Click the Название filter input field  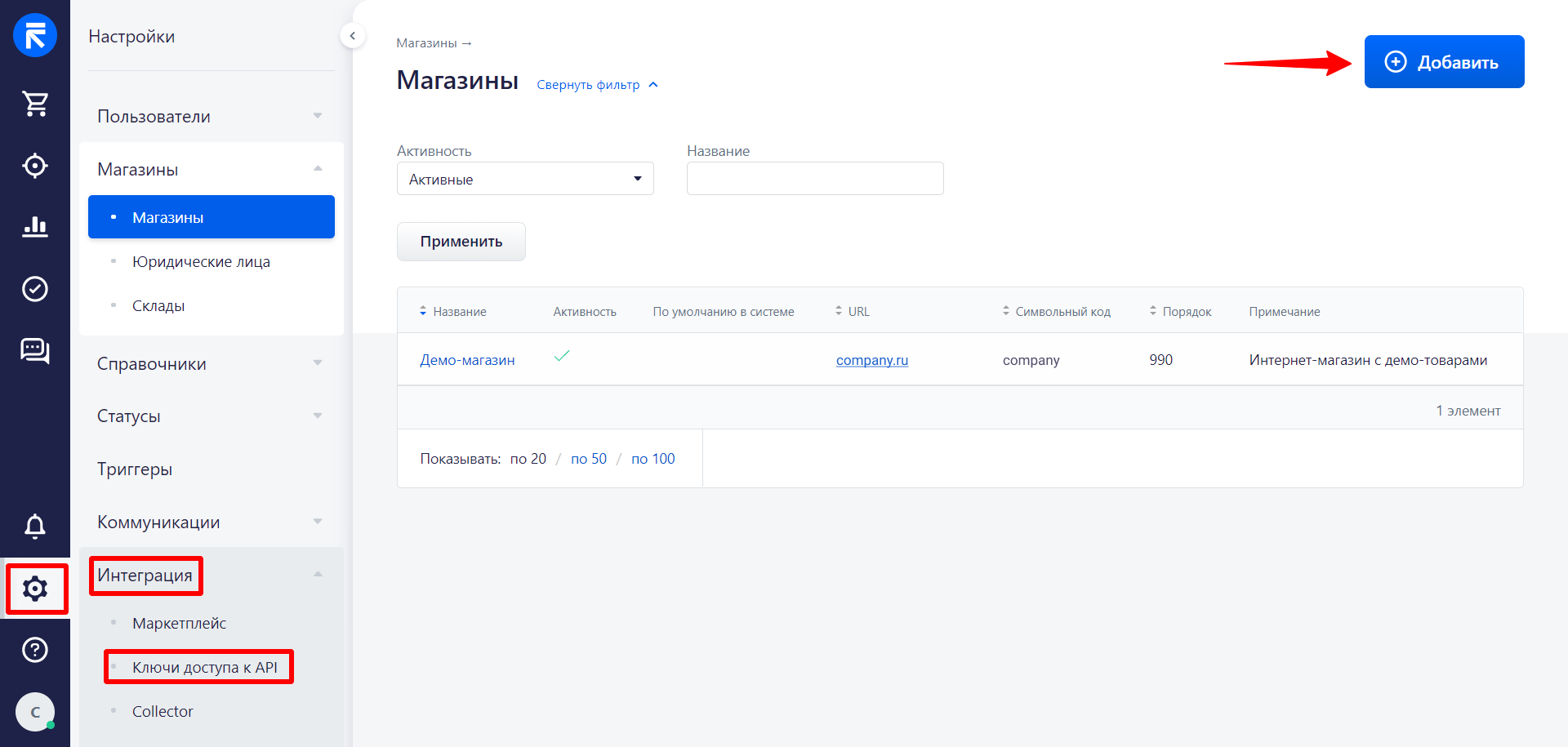(x=814, y=179)
